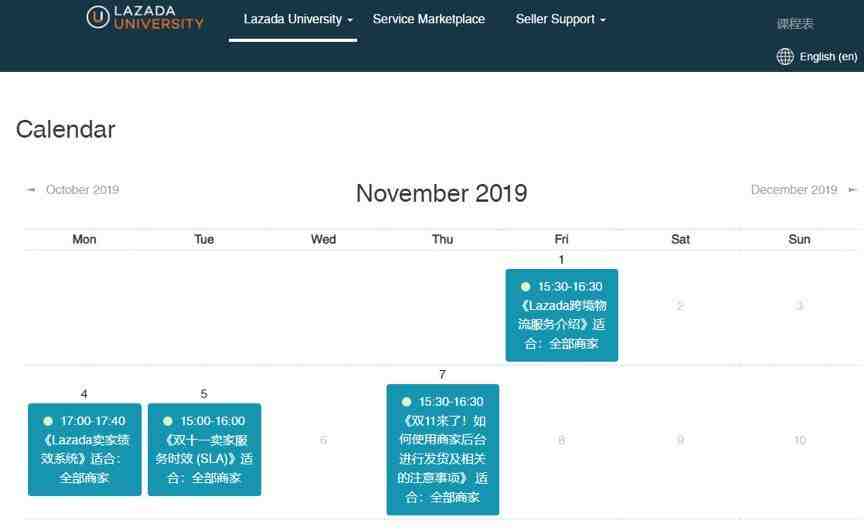Screen dimensions: 864x529
Task: Click the Tue column header
Action: coord(204,239)
